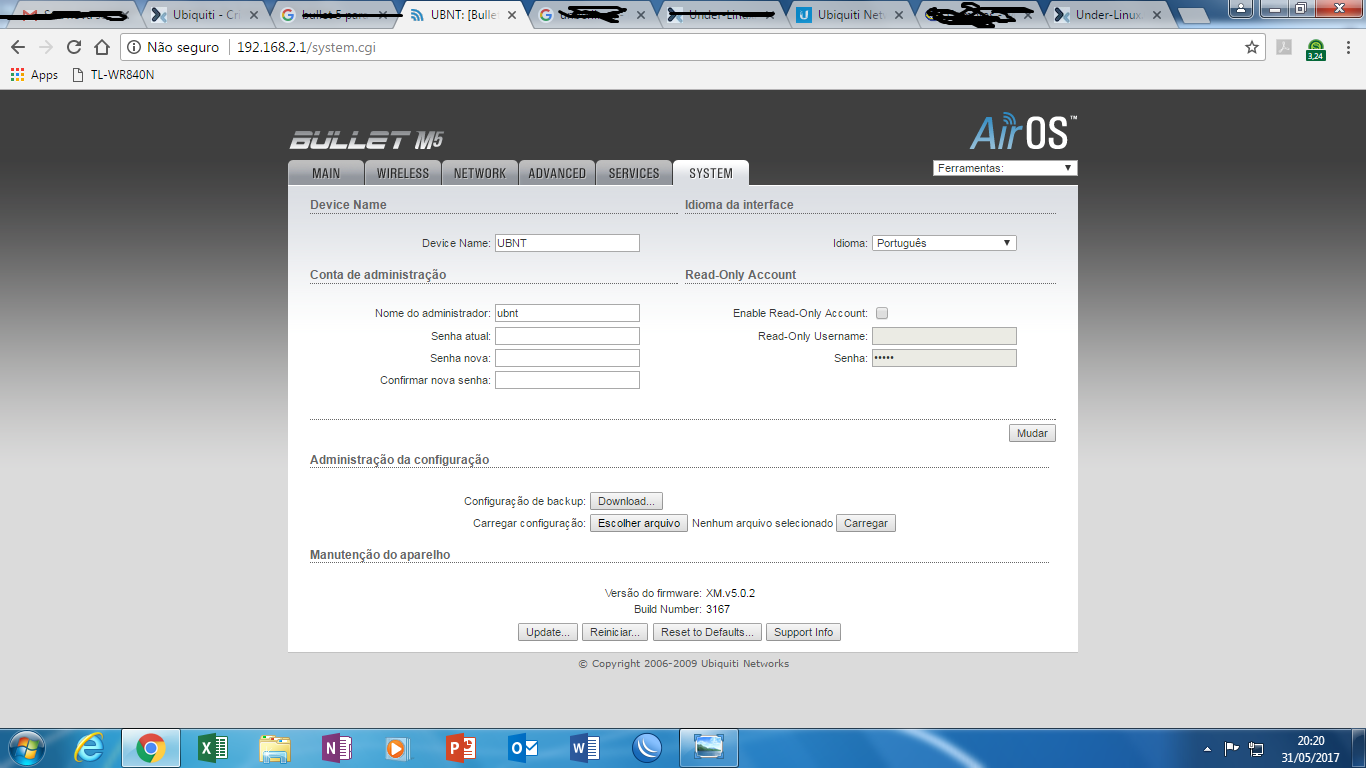Open Excel from the taskbar
This screenshot has width=1366, height=768.
213,747
